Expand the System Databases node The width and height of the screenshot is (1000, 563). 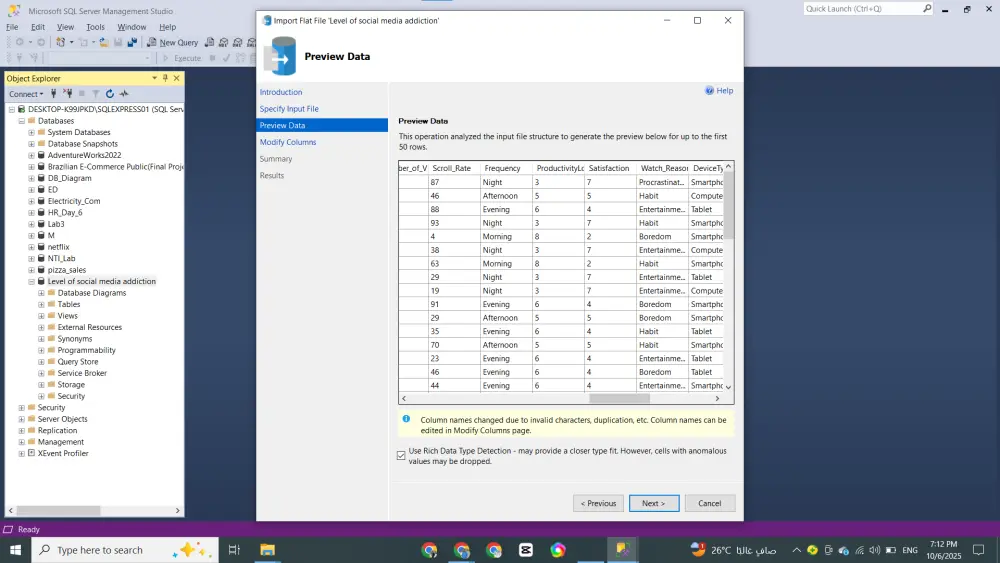point(31,132)
